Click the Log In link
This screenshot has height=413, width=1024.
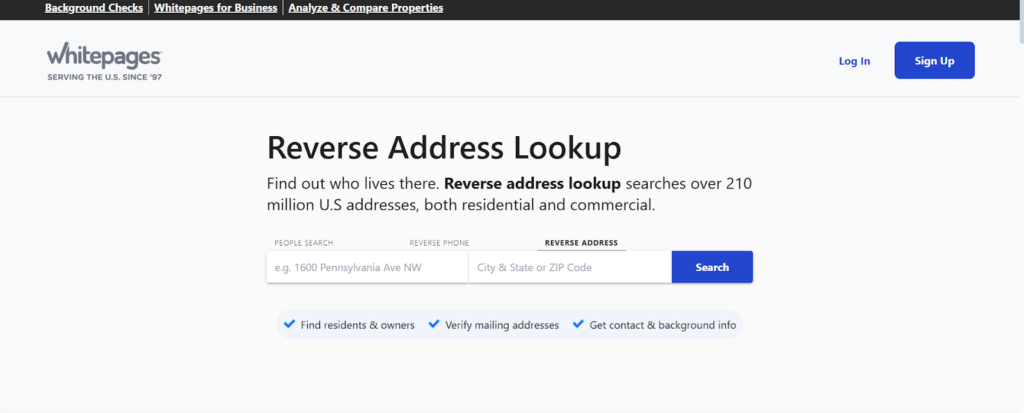click(854, 61)
